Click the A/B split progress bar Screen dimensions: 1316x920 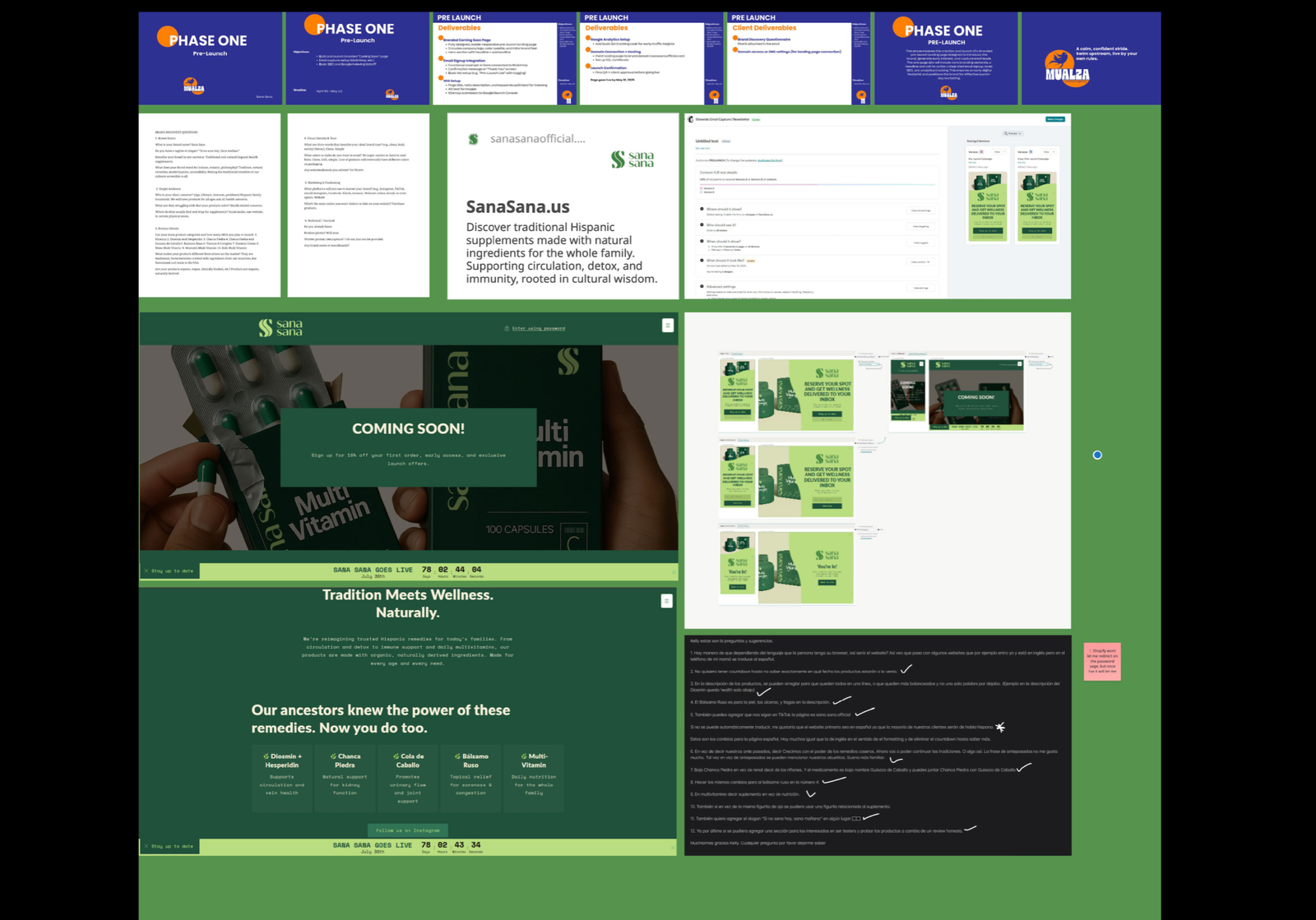(x=818, y=184)
